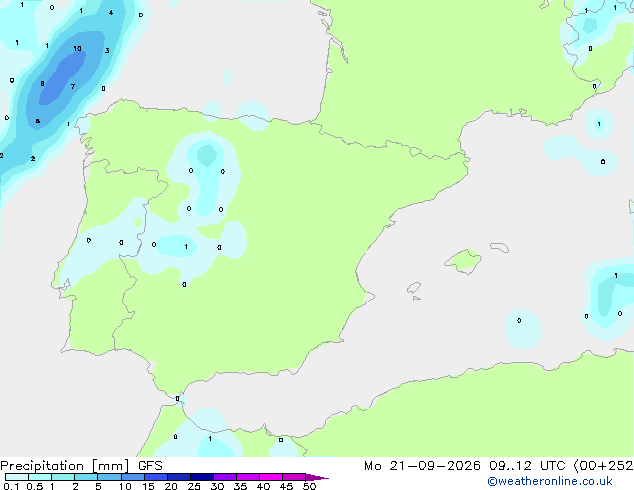Pick the 10 to 15 mm legend swatch
Viewport: 634px width, 490px height.
click(132, 477)
